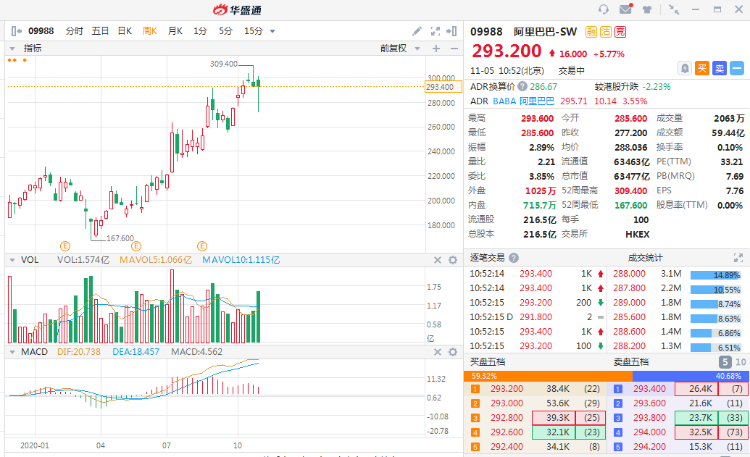
Task: Expand more timeframe options dropdown arrow
Action: 273,32
